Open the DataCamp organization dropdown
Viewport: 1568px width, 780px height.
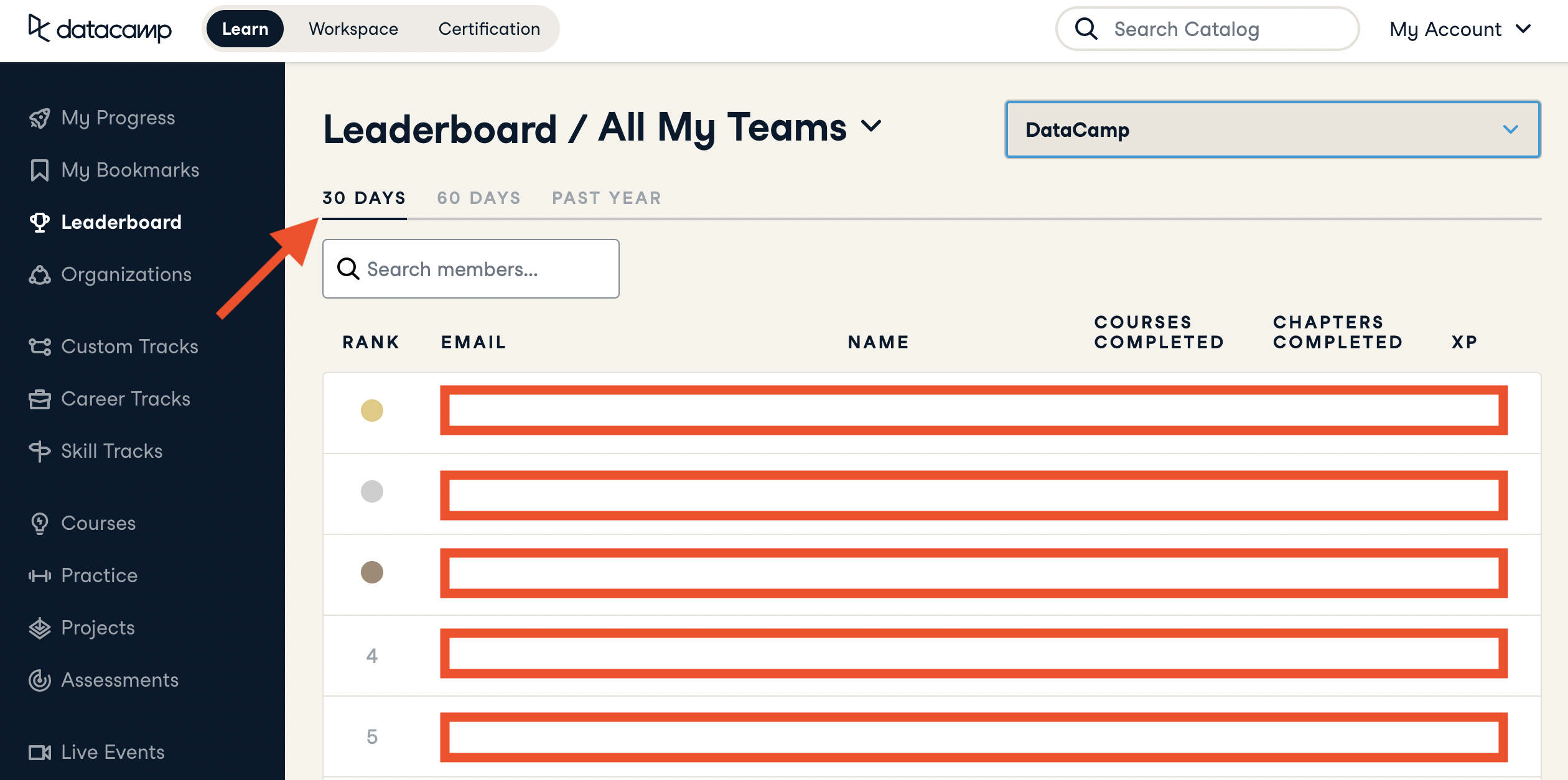click(1272, 129)
